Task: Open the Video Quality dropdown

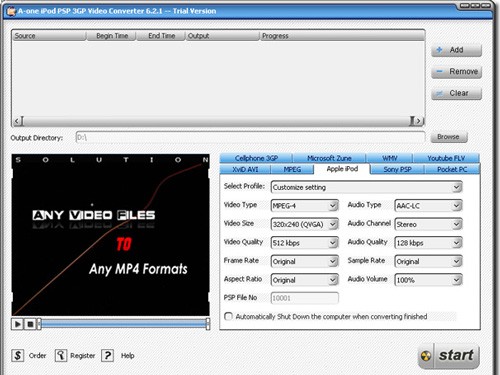Action: click(x=305, y=243)
